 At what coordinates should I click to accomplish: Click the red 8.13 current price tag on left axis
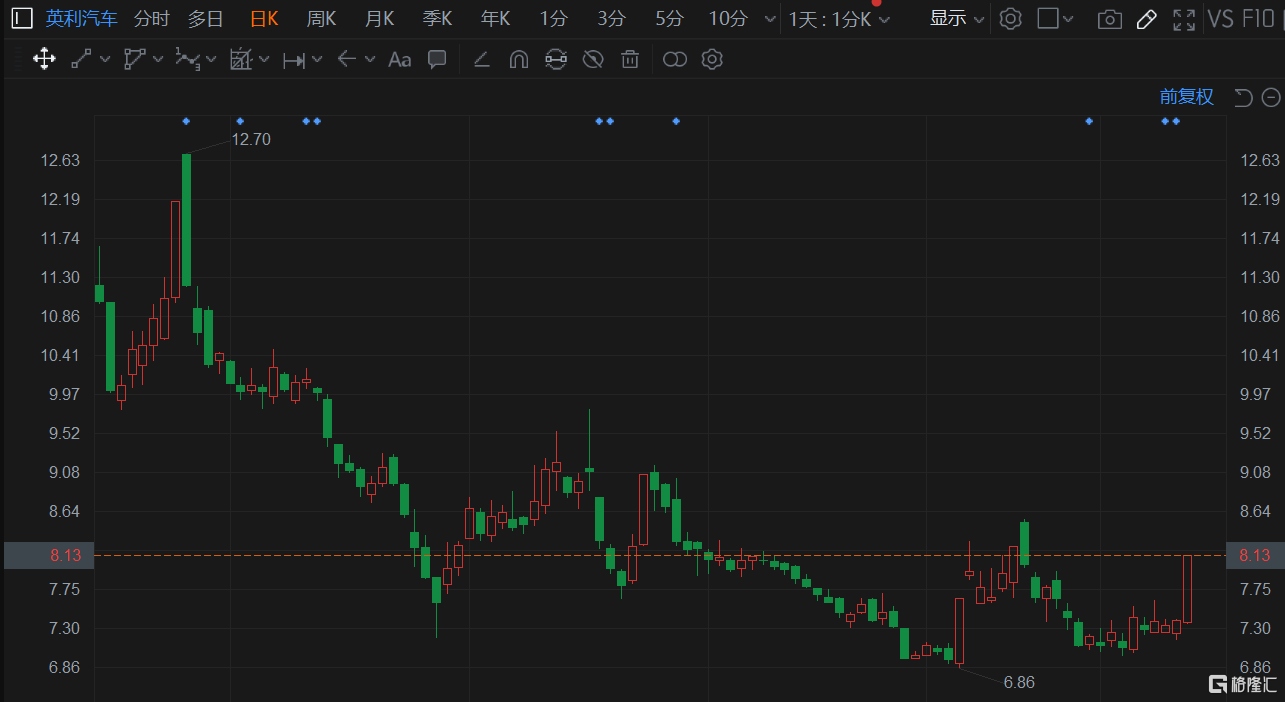pos(48,556)
